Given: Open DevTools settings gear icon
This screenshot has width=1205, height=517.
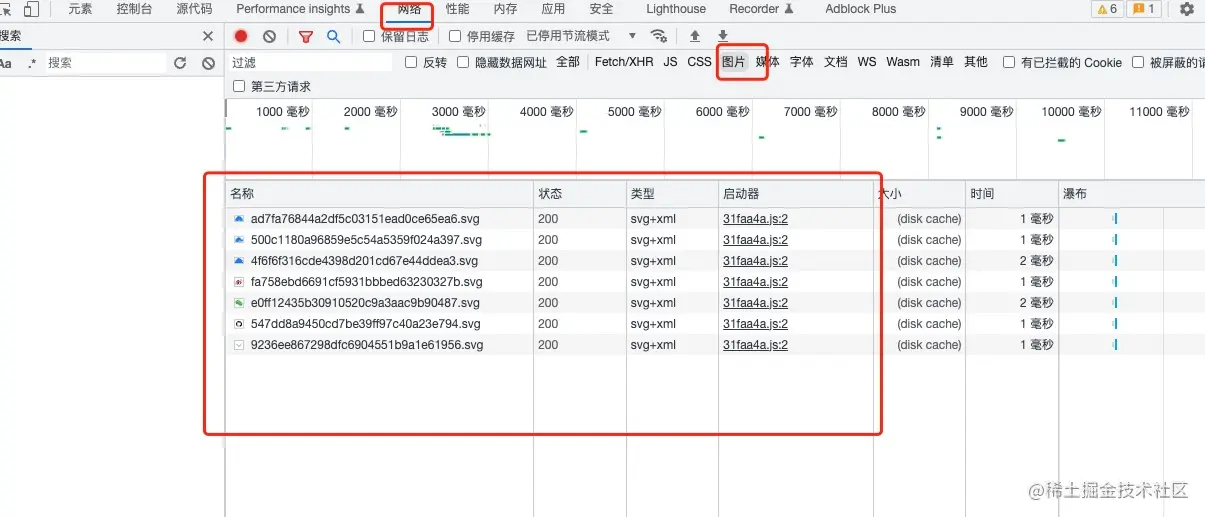Looking at the screenshot, I should click(x=1187, y=9).
